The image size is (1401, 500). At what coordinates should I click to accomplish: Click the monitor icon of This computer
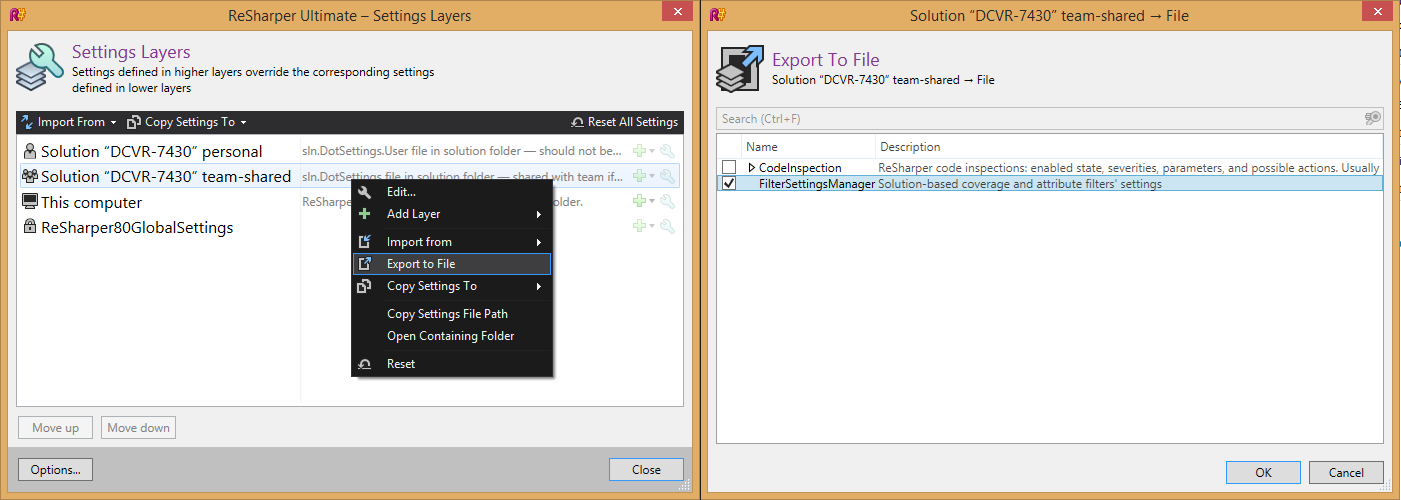click(x=30, y=202)
